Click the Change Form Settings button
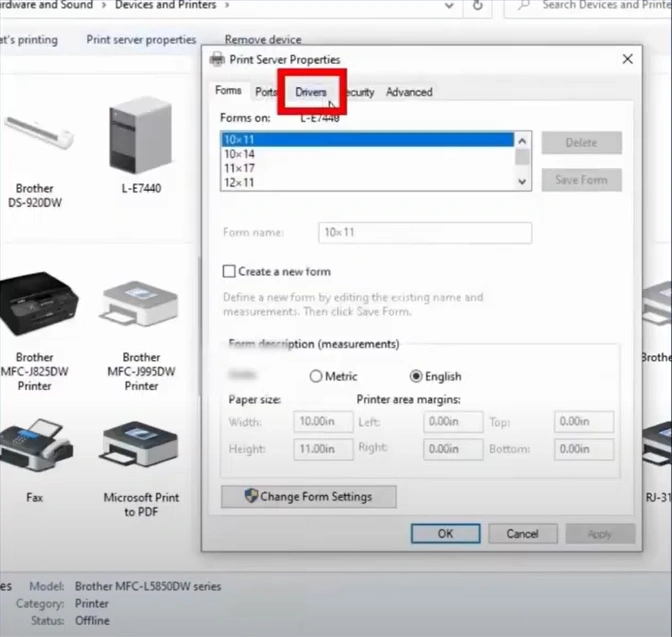This screenshot has width=672, height=637. point(308,497)
